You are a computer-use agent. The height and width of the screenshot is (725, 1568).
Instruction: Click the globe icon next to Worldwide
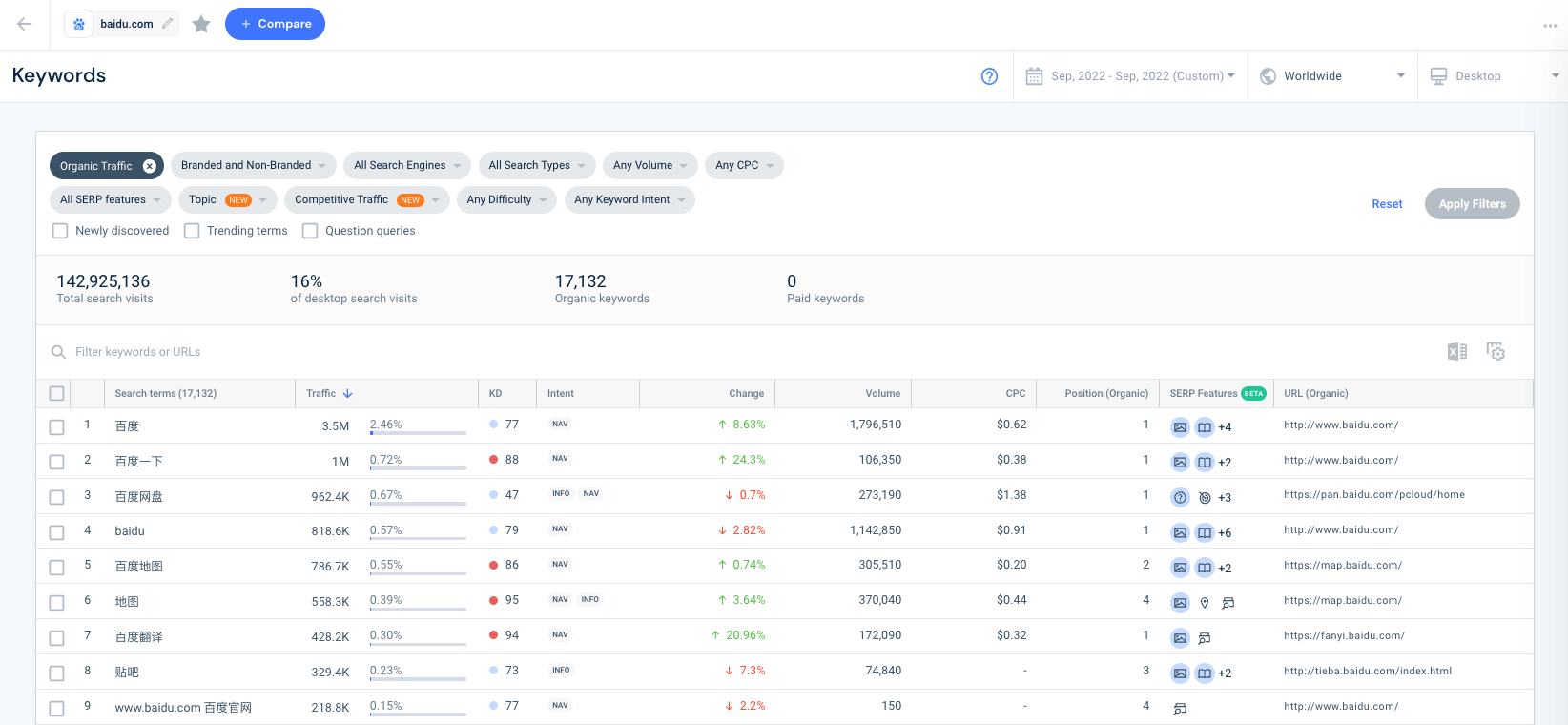tap(1268, 76)
